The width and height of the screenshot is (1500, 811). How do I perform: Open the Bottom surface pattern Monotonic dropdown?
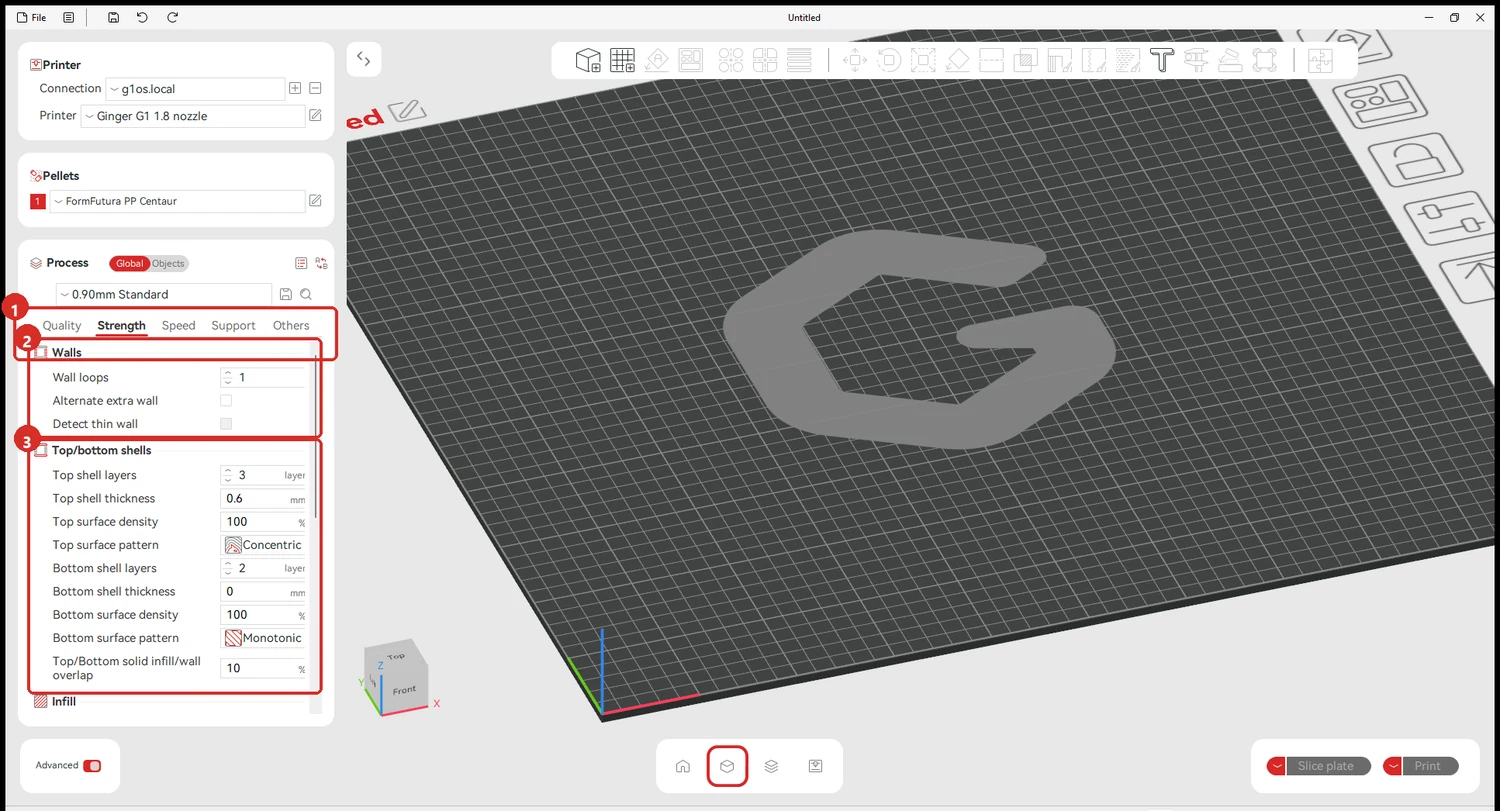point(262,638)
